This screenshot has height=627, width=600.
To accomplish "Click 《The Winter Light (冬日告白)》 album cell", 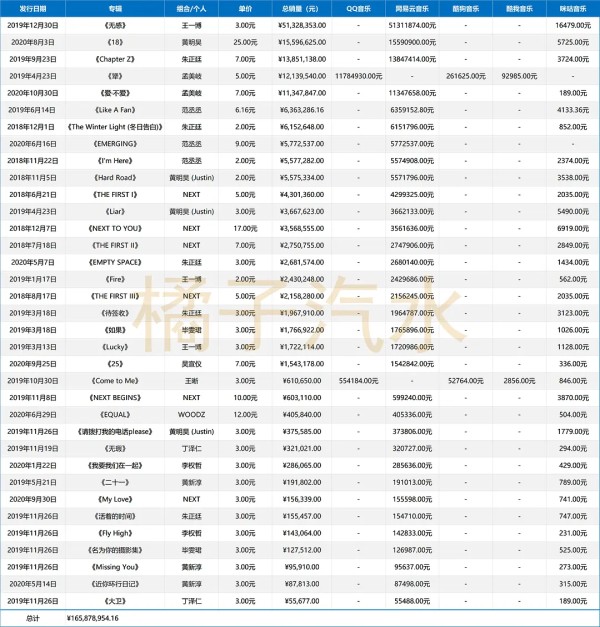I will 115,127.
